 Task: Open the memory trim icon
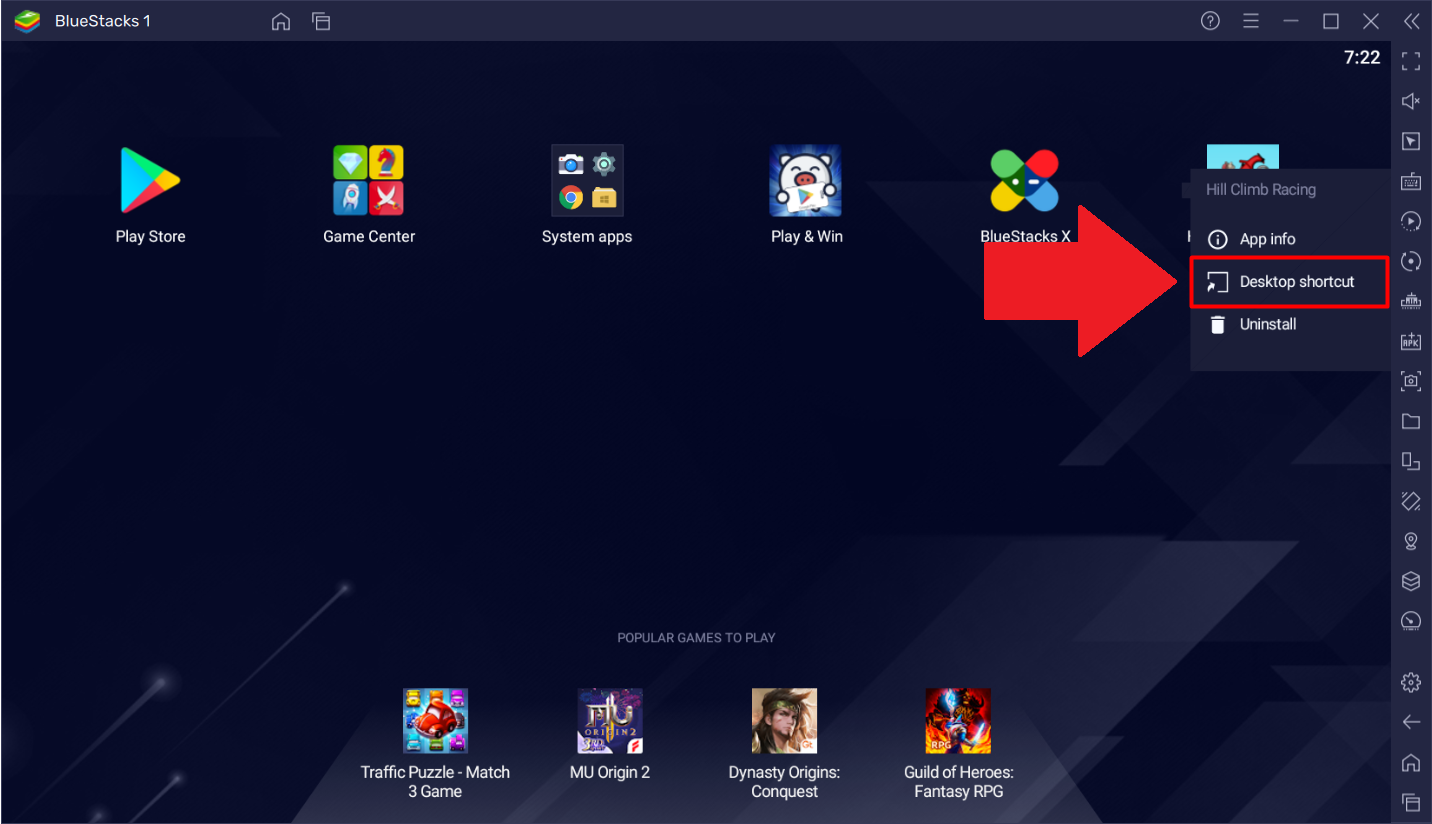[x=1411, y=301]
